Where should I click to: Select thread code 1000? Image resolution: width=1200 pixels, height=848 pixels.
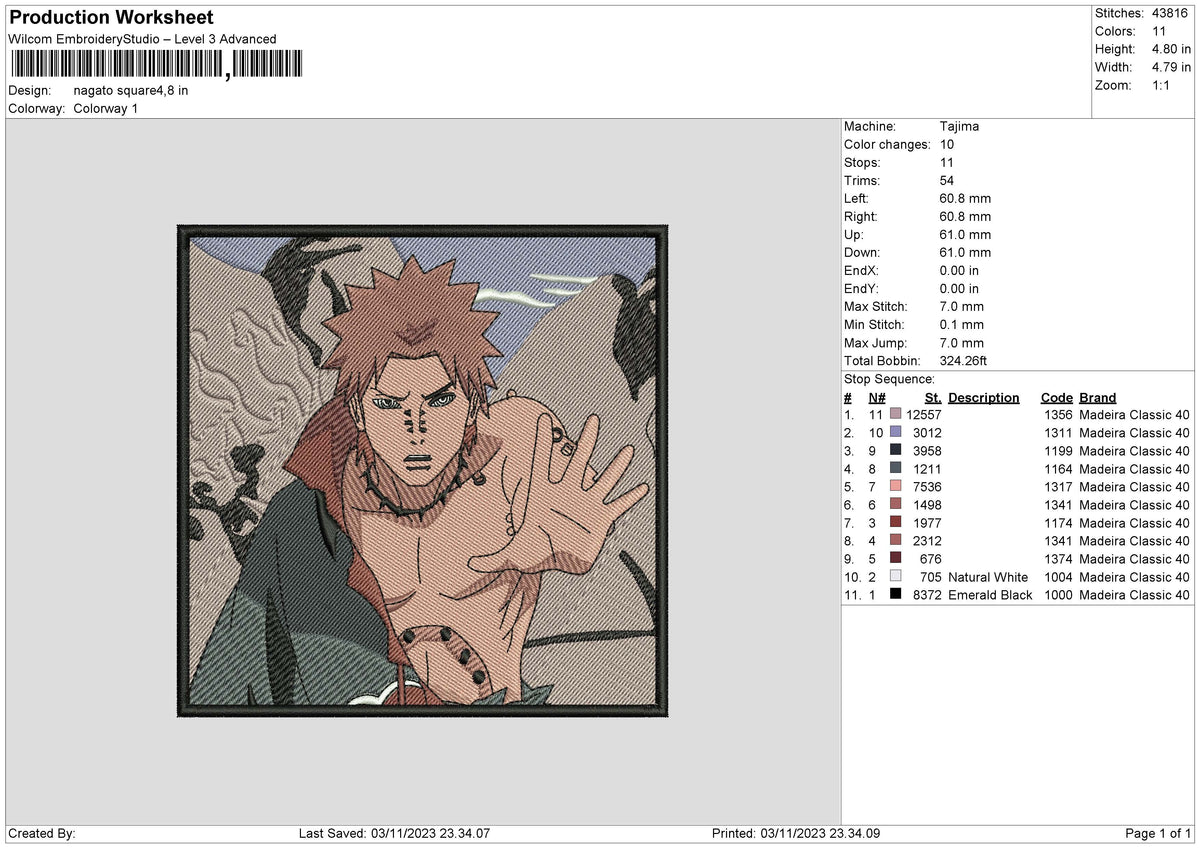pos(1058,595)
